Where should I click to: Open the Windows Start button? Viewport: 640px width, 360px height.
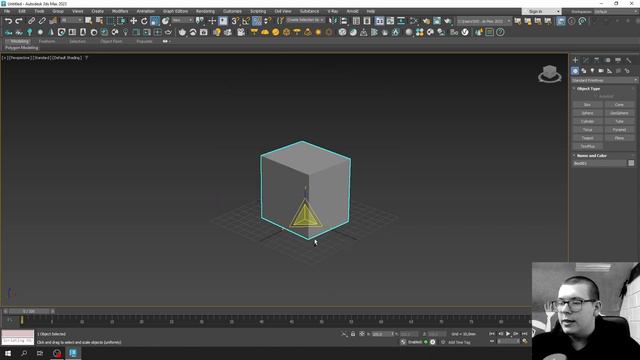[8, 353]
